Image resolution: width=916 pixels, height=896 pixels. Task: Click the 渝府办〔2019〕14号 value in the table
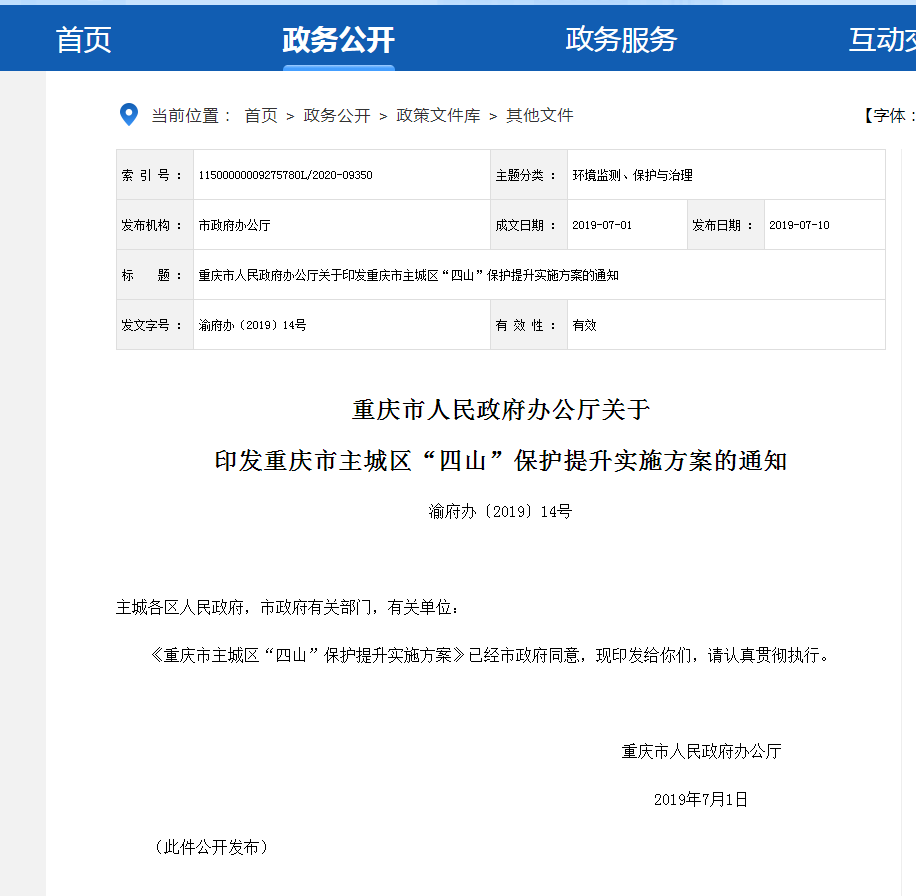(x=252, y=325)
